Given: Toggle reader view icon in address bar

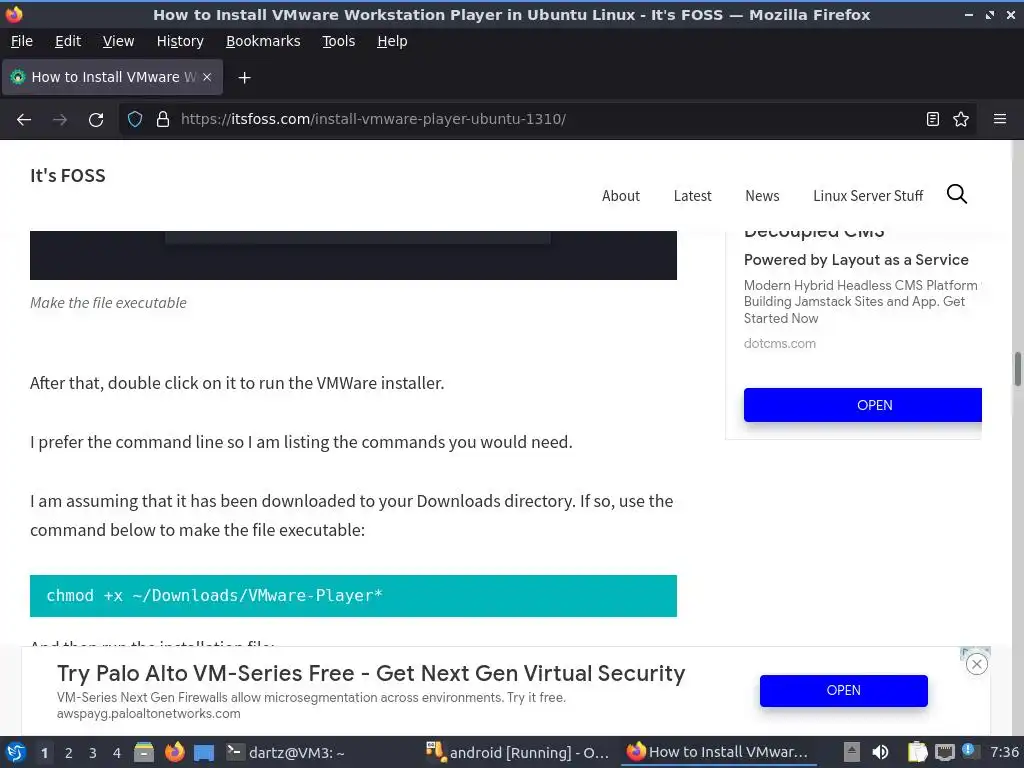Looking at the screenshot, I should pos(933,119).
